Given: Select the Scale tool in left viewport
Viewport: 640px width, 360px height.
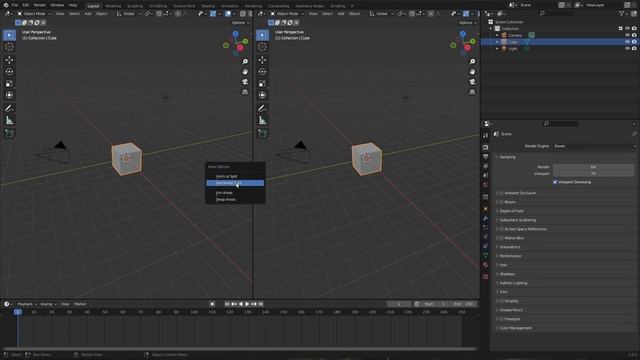Looking at the screenshot, I should 9,84.
